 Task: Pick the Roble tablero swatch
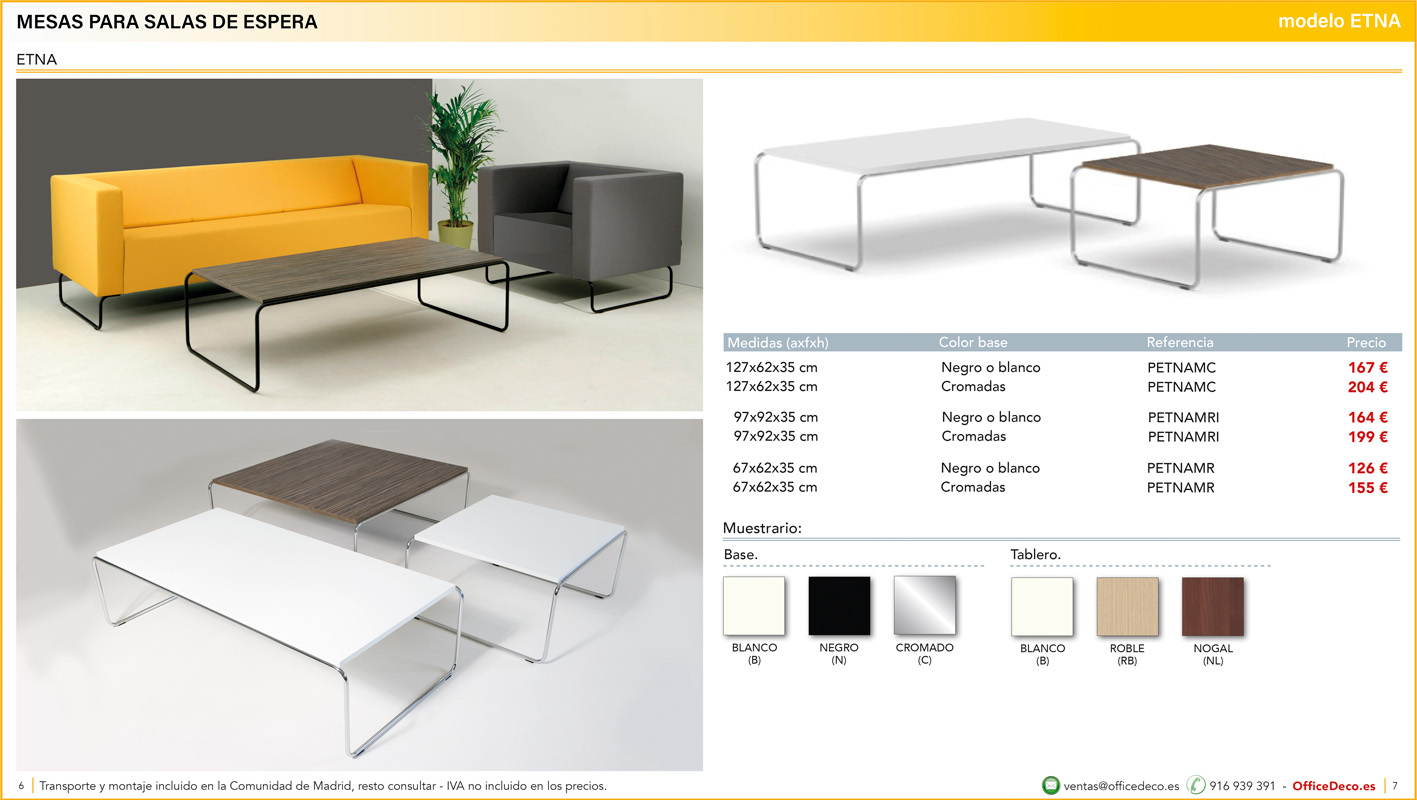point(1127,607)
